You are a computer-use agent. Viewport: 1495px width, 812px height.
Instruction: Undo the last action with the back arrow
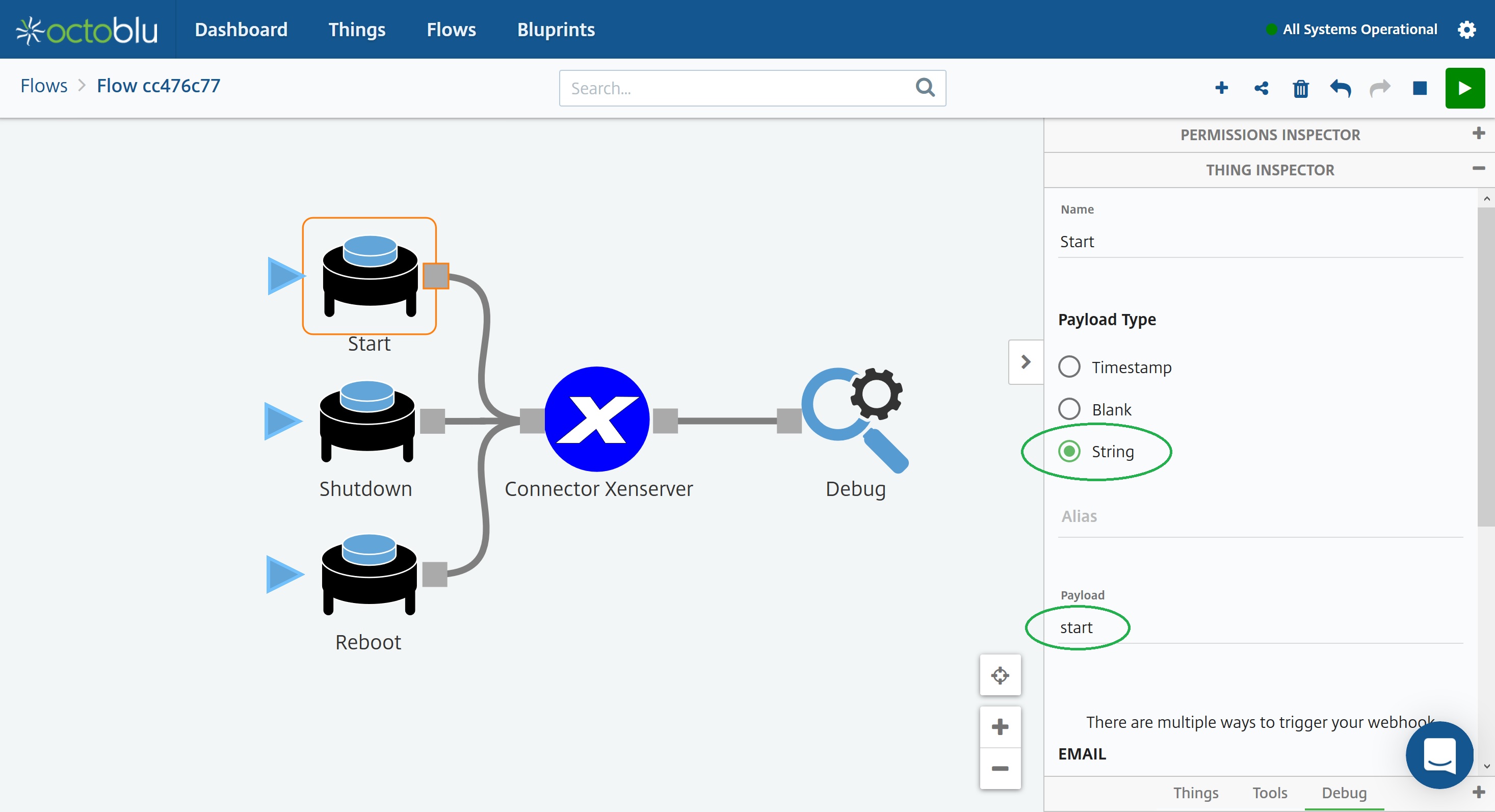(x=1340, y=88)
